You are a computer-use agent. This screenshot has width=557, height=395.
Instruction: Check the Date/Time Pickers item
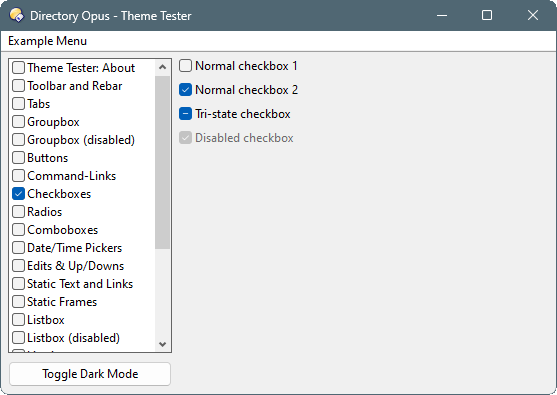point(18,248)
